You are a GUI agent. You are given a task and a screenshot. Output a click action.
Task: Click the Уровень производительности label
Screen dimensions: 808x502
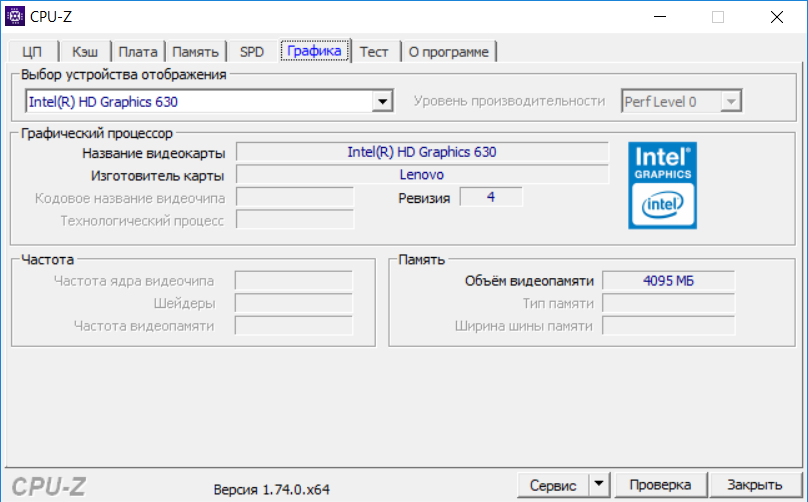509,102
